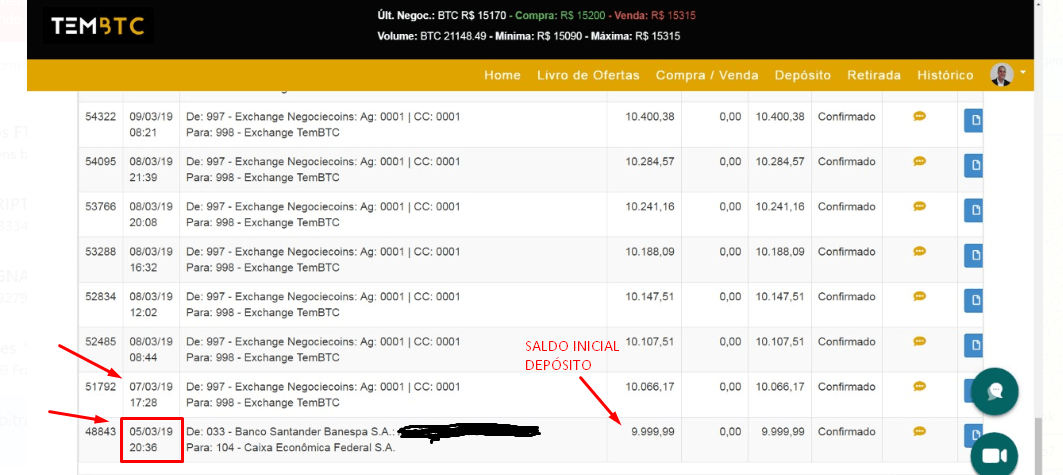Open comment icon for transaction 52834
1063x475 pixels.
click(x=919, y=296)
